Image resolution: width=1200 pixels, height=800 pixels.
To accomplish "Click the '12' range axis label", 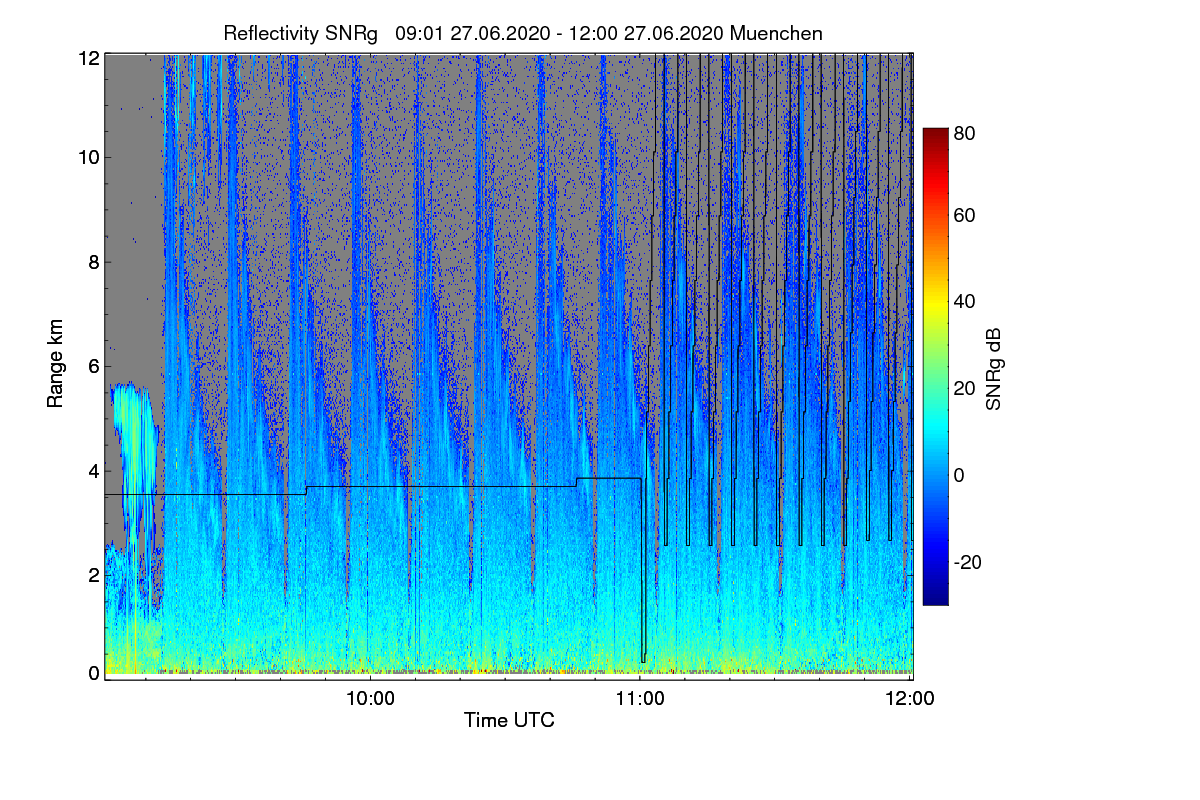I will [x=89, y=58].
